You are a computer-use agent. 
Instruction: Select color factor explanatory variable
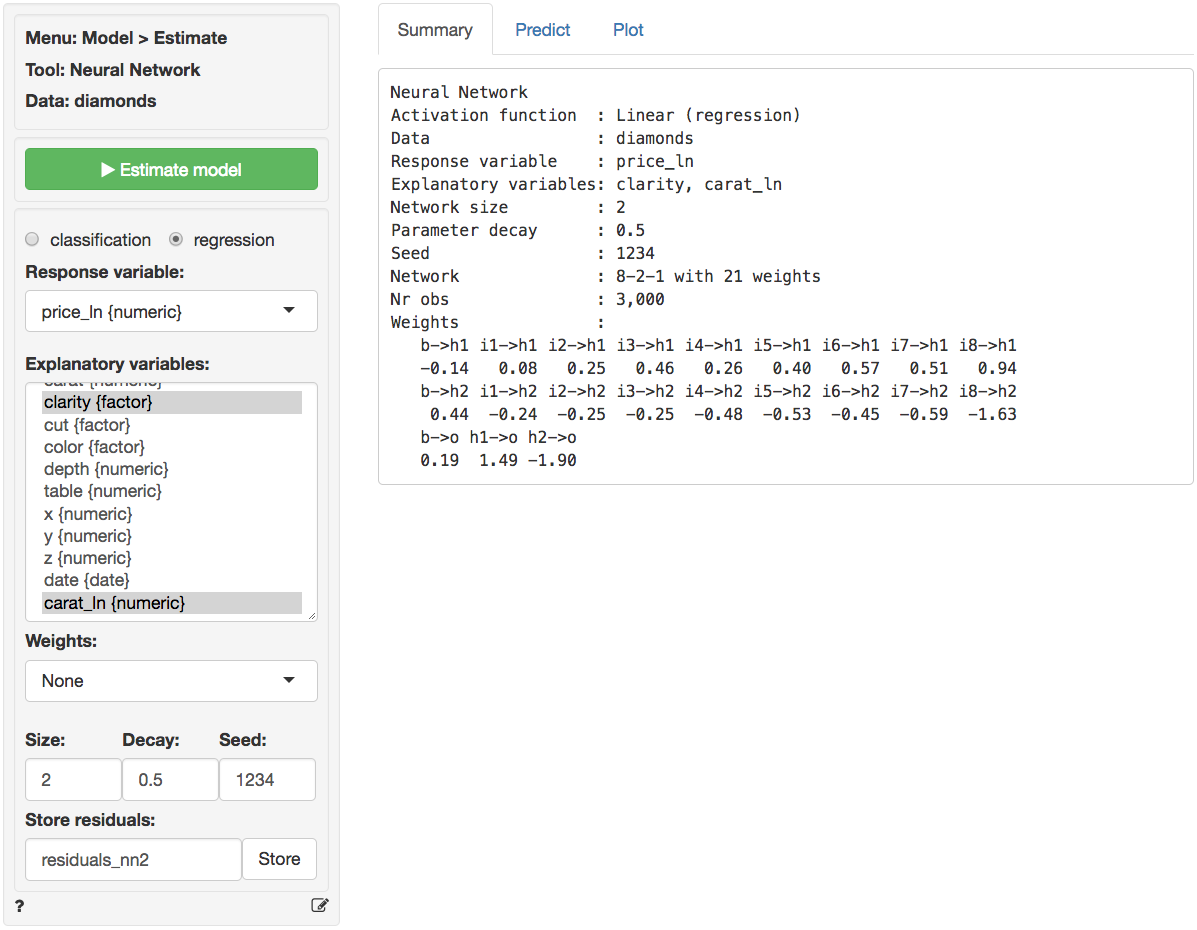[x=94, y=447]
